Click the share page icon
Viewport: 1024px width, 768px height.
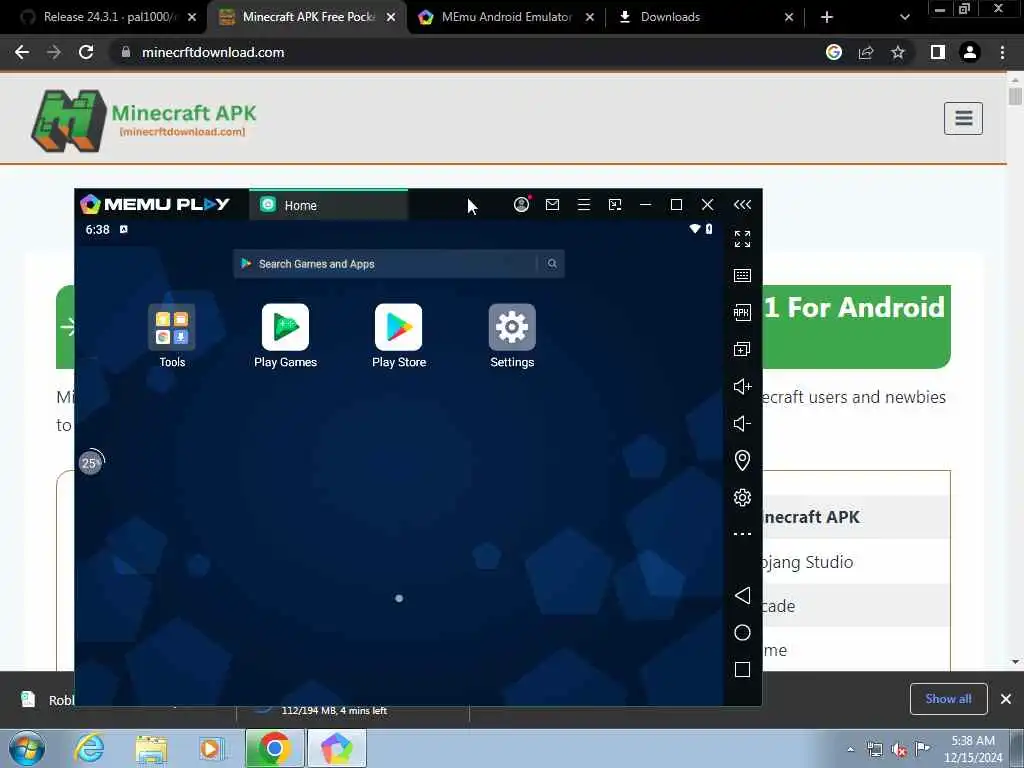[866, 52]
